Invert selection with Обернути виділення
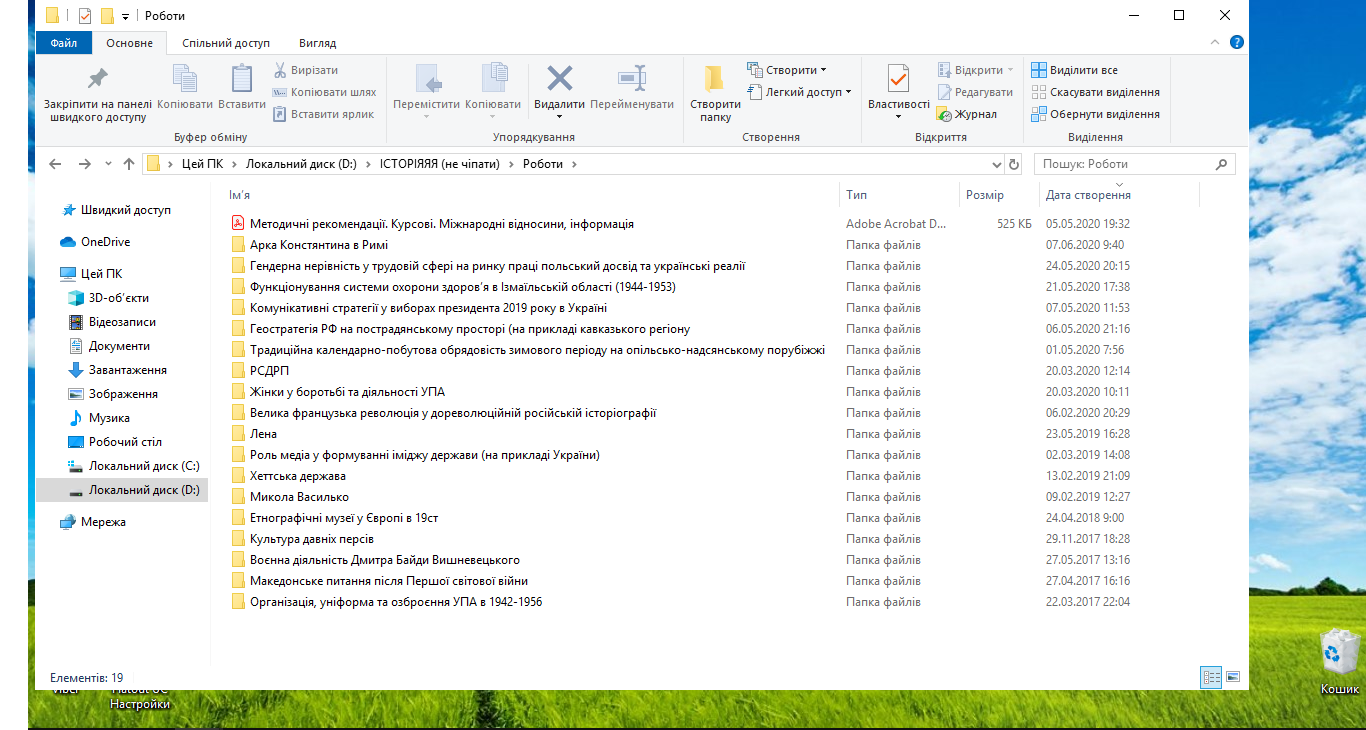Screen dimensions: 1366x730 (x=1096, y=114)
